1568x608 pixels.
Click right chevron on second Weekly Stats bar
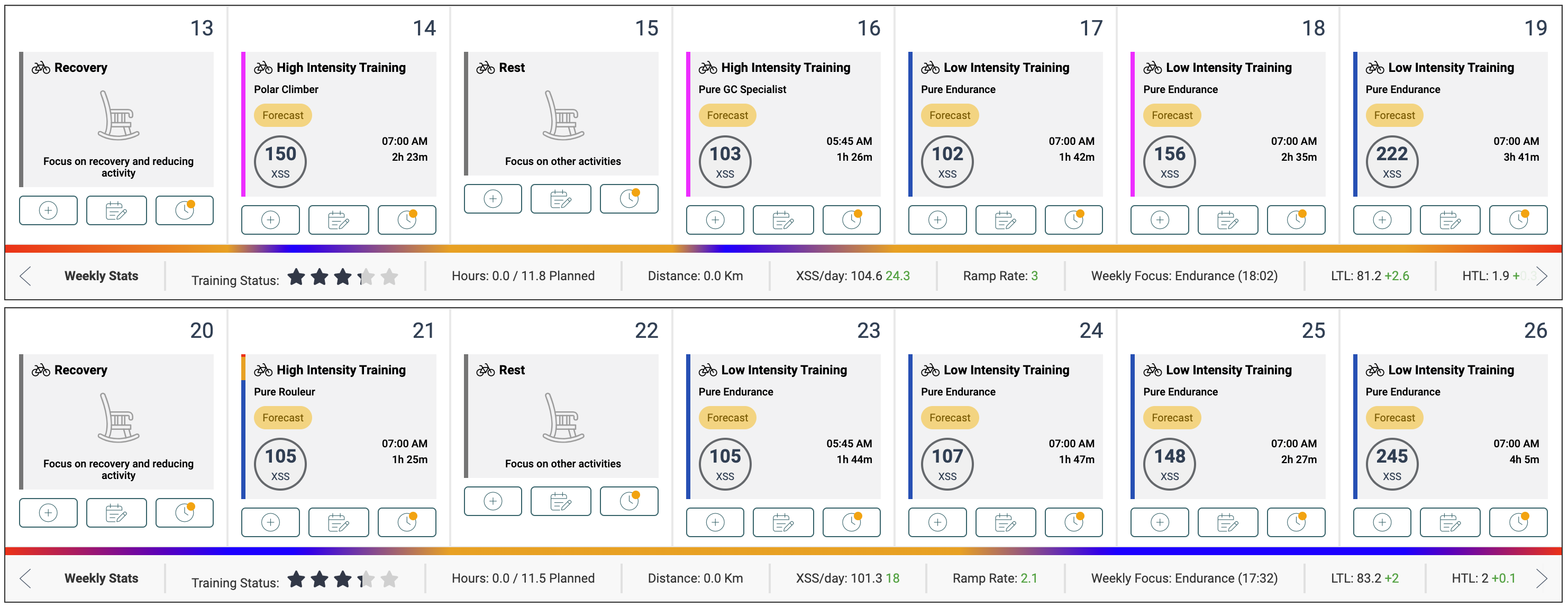(x=1541, y=579)
